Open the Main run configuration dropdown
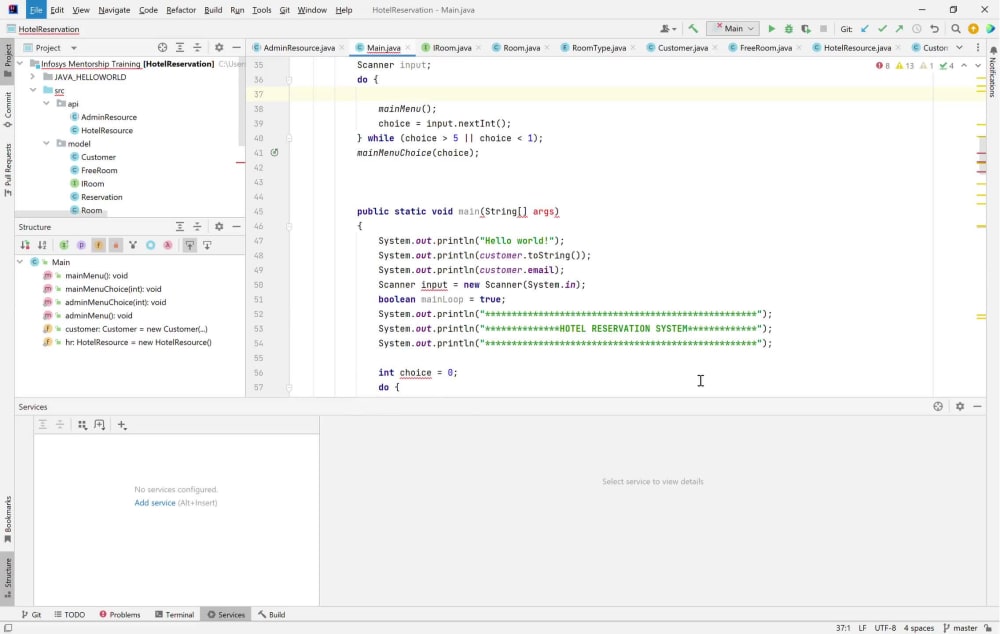Image resolution: width=1000 pixels, height=634 pixels. tap(732, 28)
